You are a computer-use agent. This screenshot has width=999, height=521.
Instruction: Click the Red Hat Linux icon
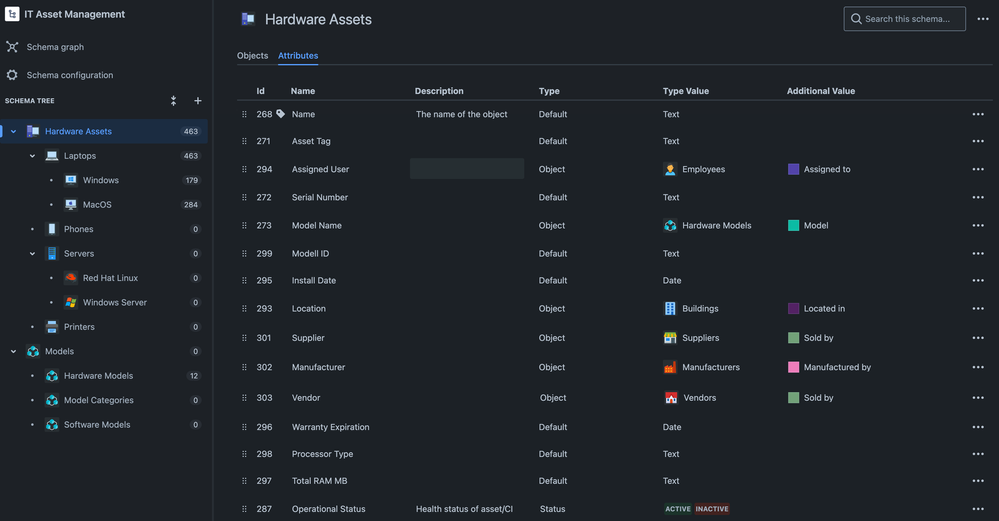(71, 278)
